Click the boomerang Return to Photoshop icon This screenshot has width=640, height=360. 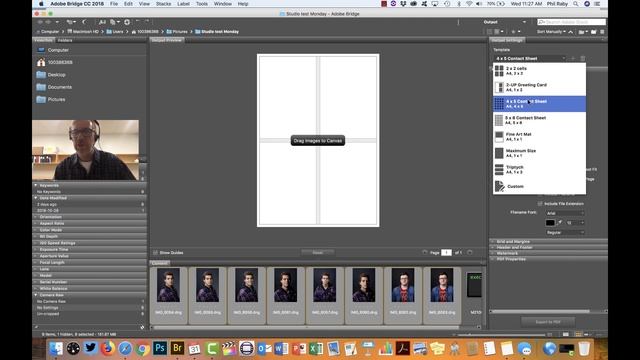pyautogui.click(x=84, y=22)
